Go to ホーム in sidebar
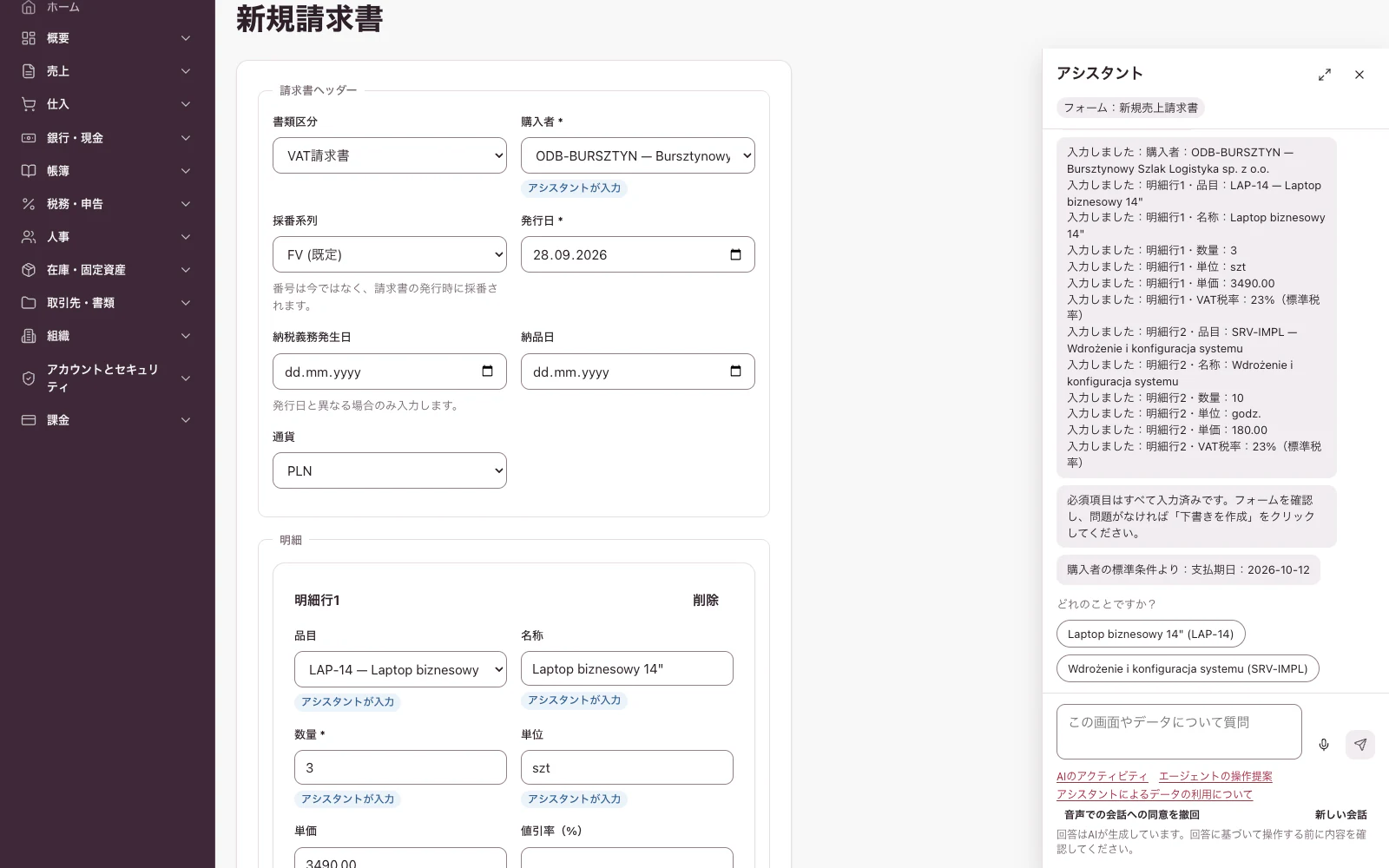 (x=63, y=7)
